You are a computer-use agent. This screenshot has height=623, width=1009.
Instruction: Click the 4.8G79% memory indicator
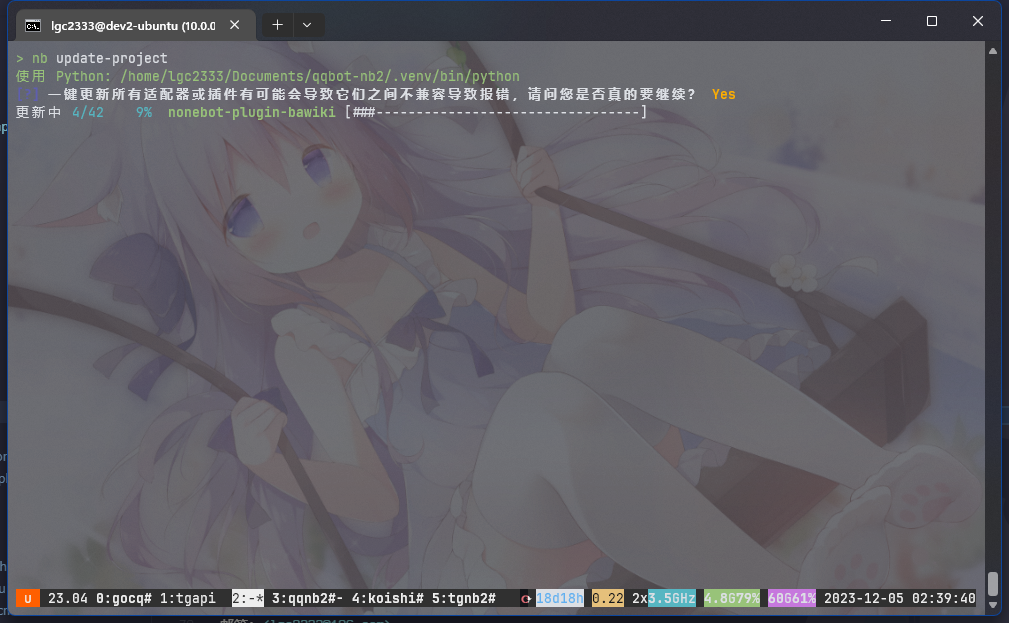pyautogui.click(x=732, y=599)
